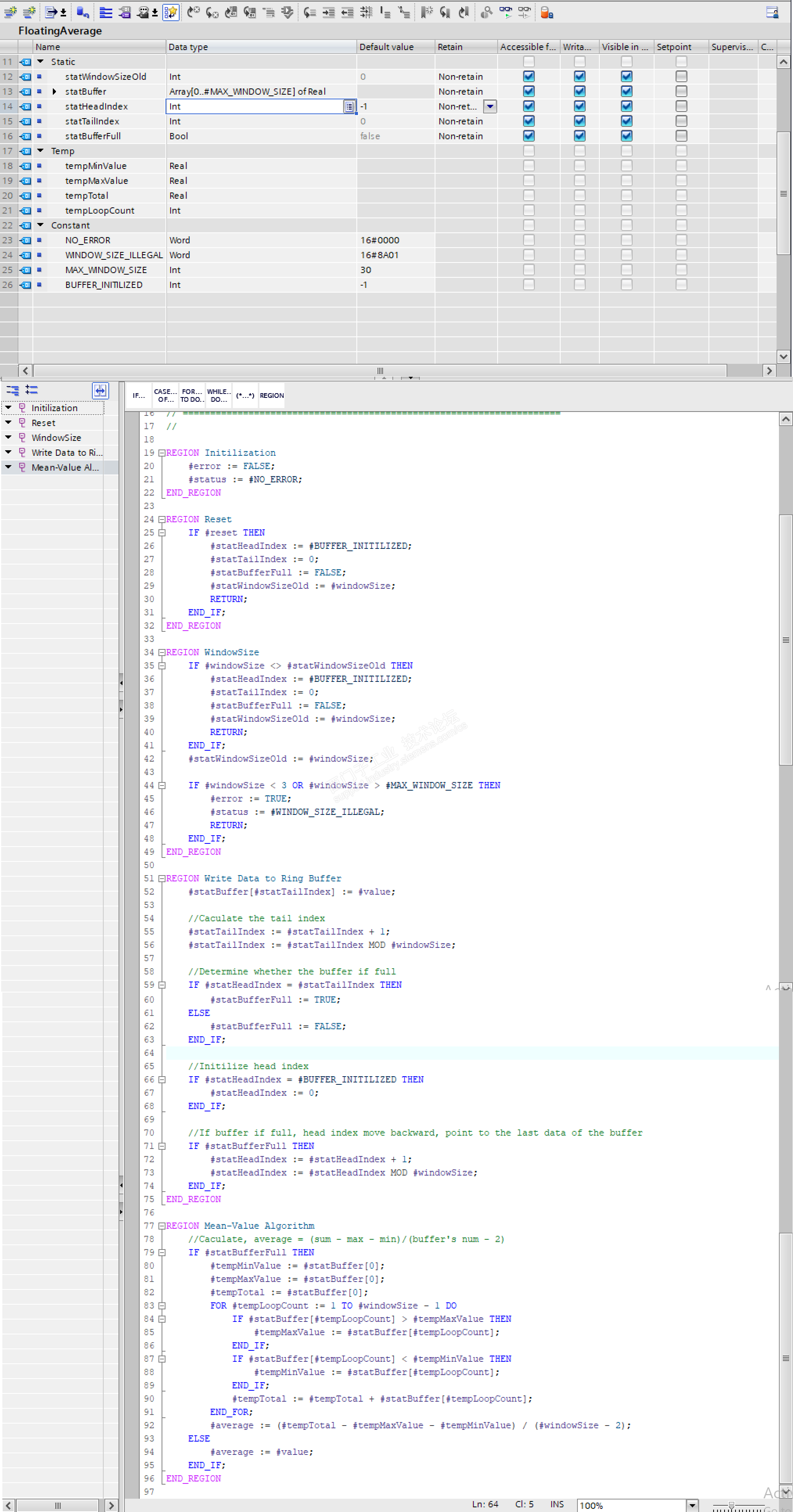Viewport: 793px width, 1512px height.
Task: Open Retain dropdown for statHeadIndex
Action: point(490,106)
